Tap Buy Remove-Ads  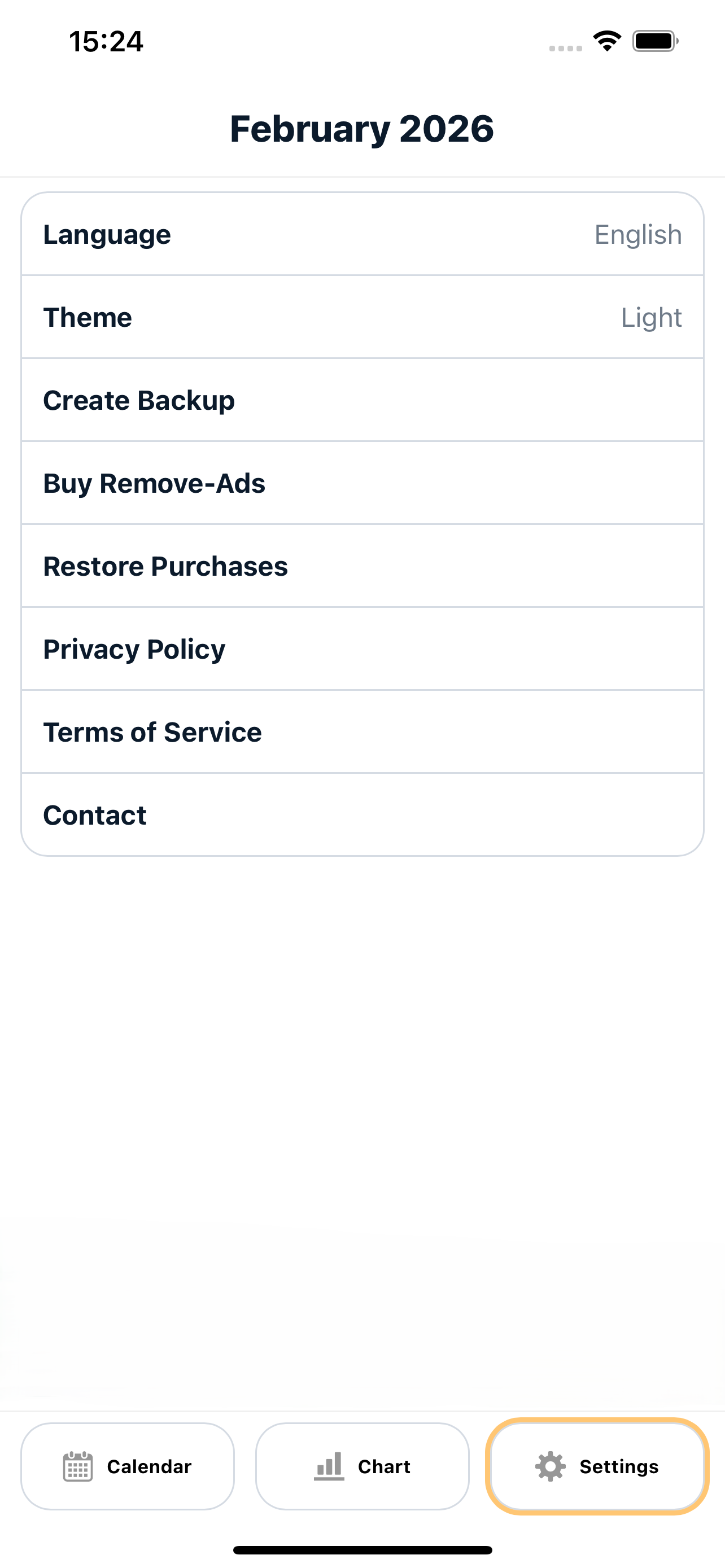(x=362, y=483)
